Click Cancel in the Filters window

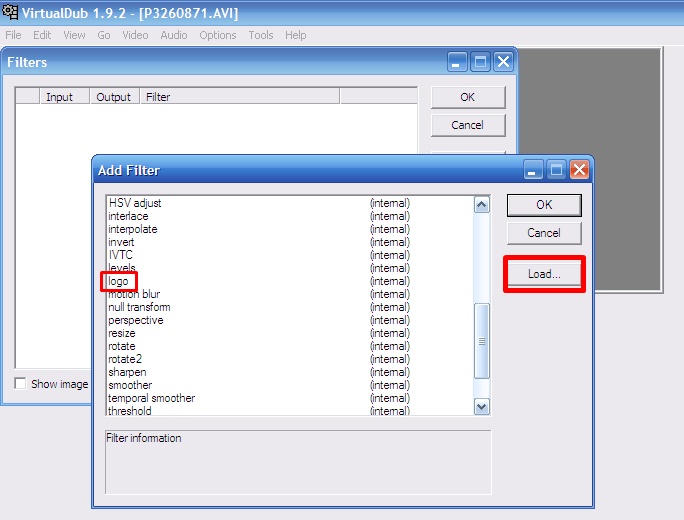pos(468,125)
